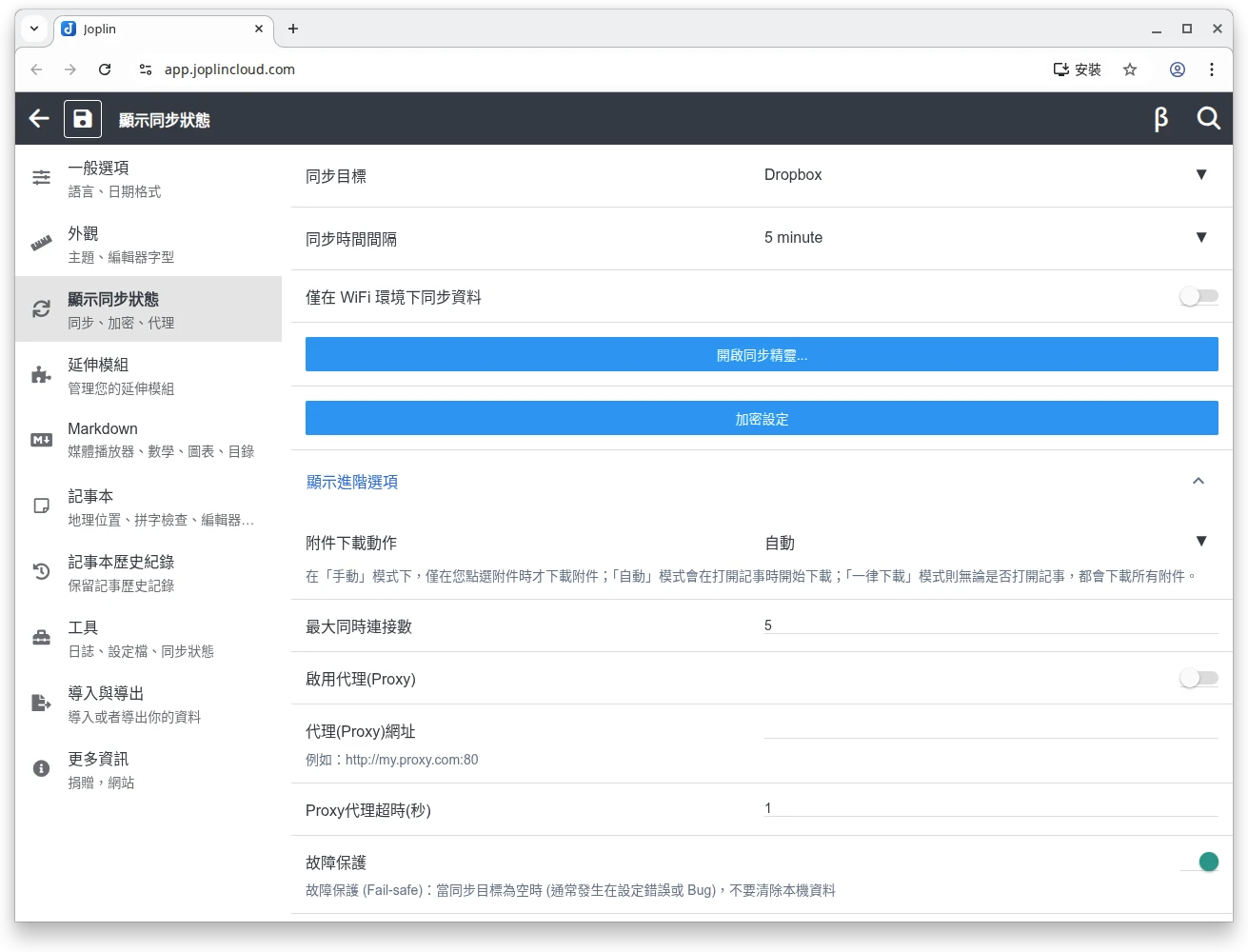
Task: Click the toolbox icon next to 工具
Action: pos(41,638)
